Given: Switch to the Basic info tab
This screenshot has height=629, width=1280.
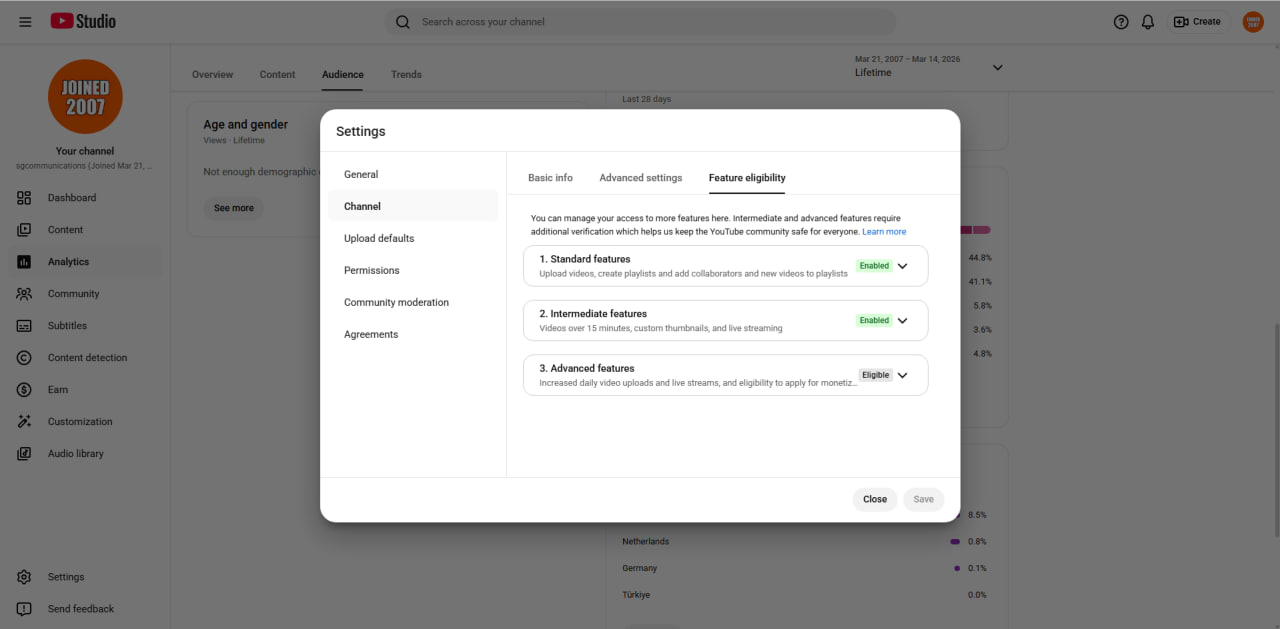Looking at the screenshot, I should [x=550, y=178].
